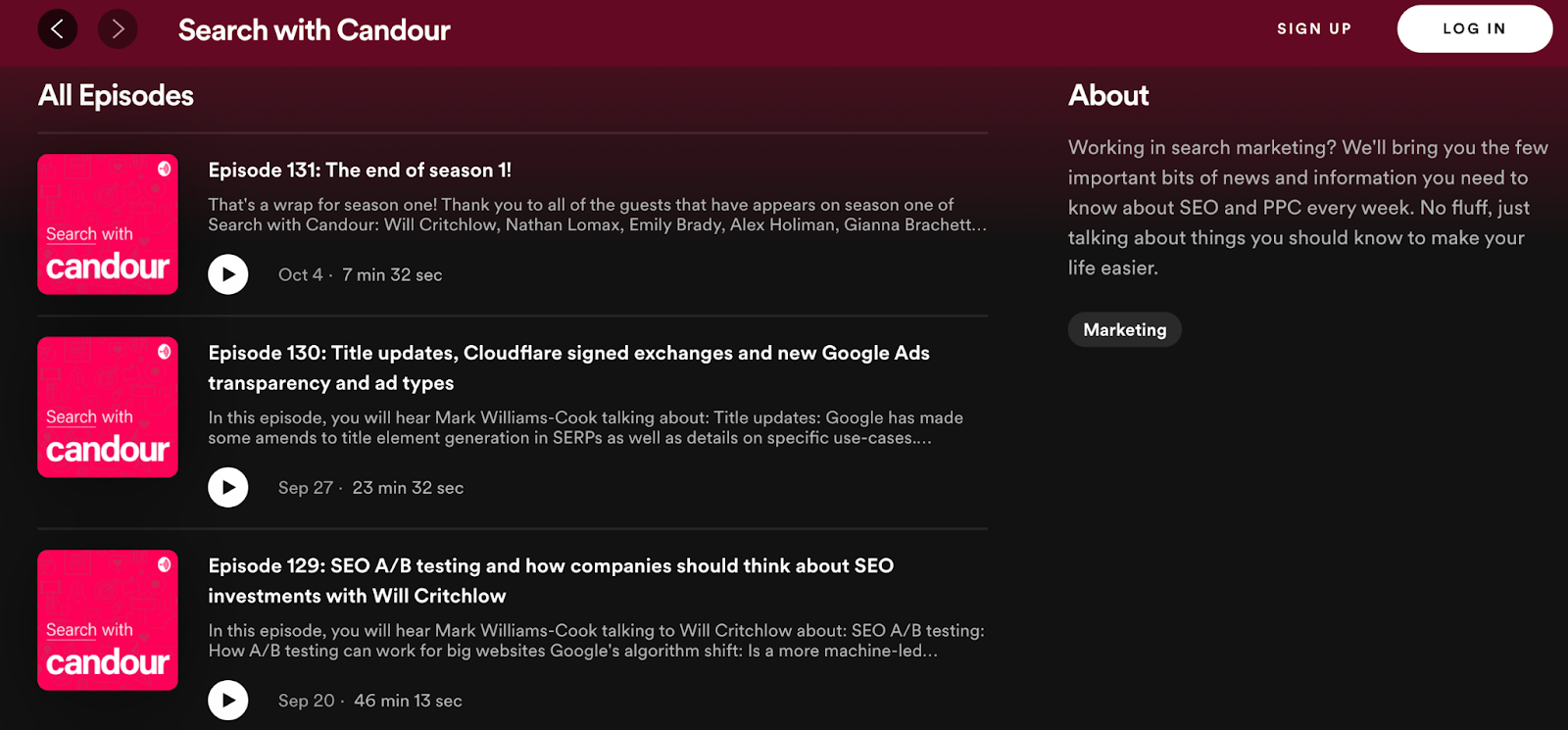Click the LOG IN button

pos(1474,28)
